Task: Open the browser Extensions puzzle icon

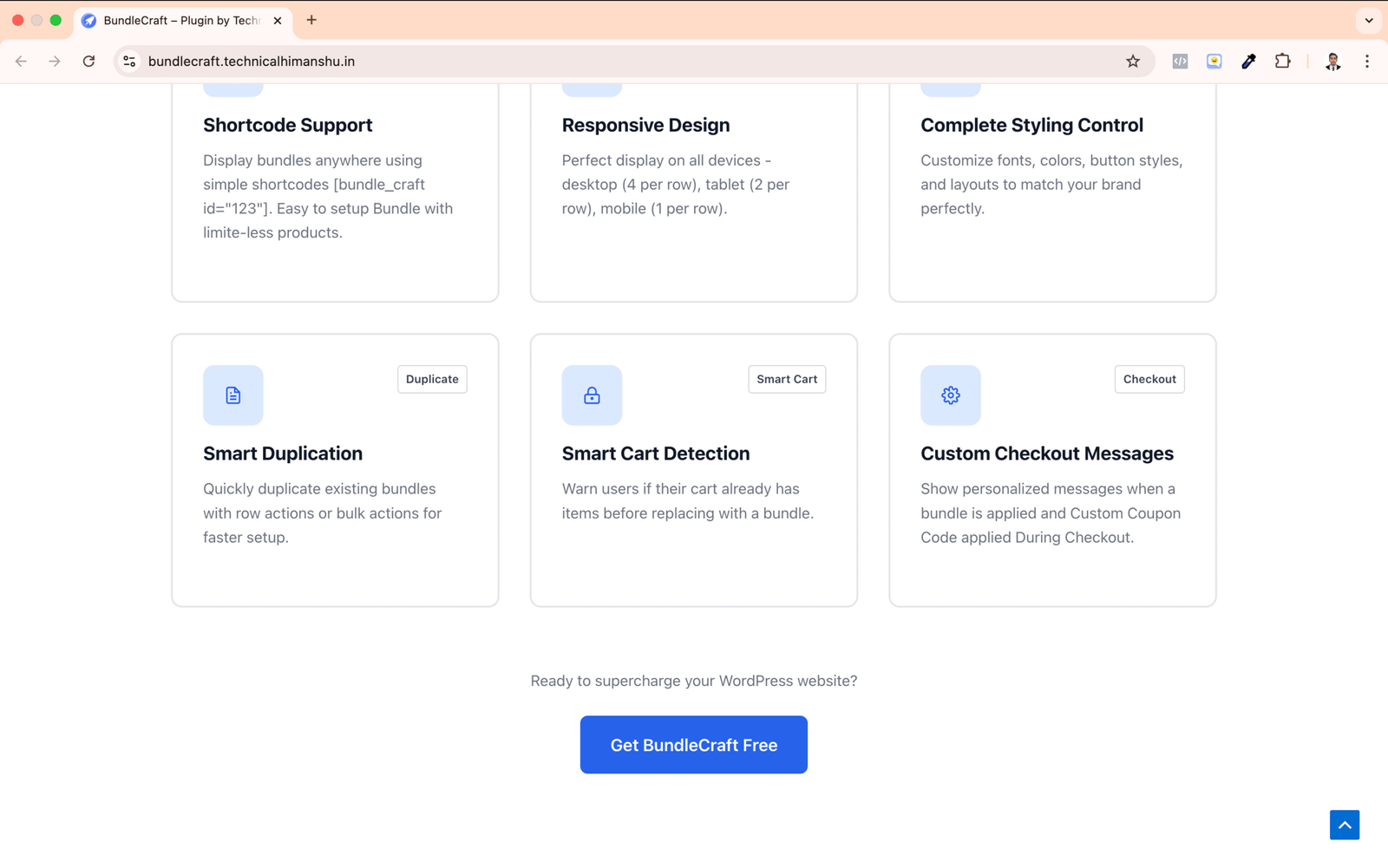Action: (1282, 62)
